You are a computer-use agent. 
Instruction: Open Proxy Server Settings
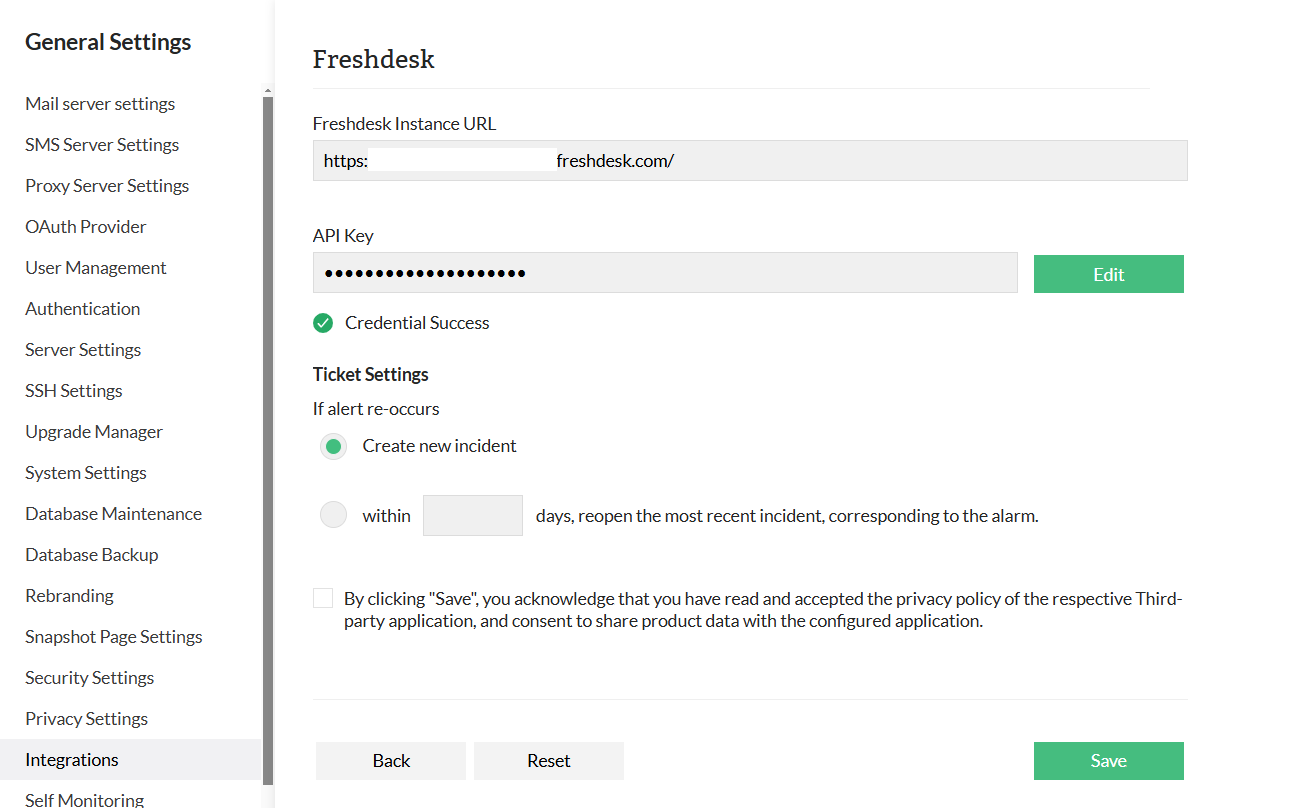point(107,186)
